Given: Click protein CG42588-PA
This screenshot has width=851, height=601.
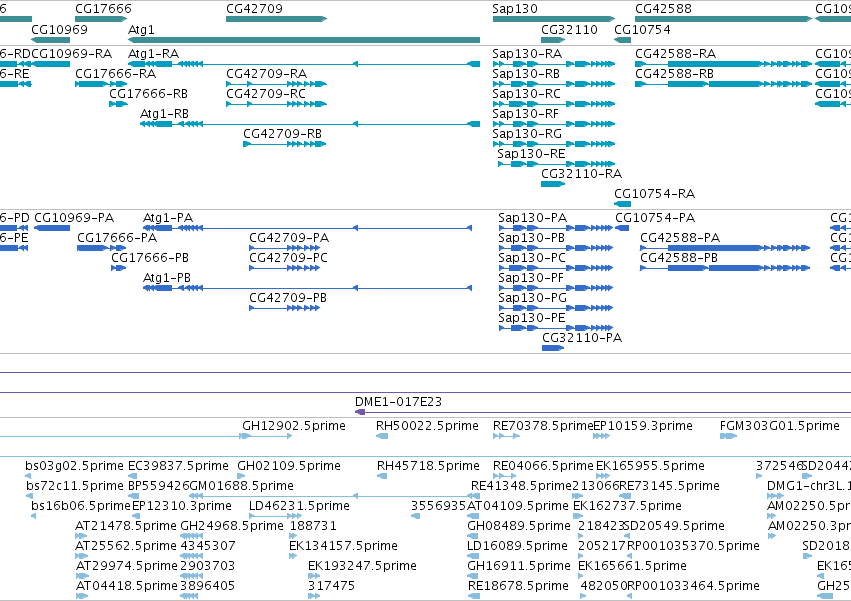Looking at the screenshot, I should 725,248.
